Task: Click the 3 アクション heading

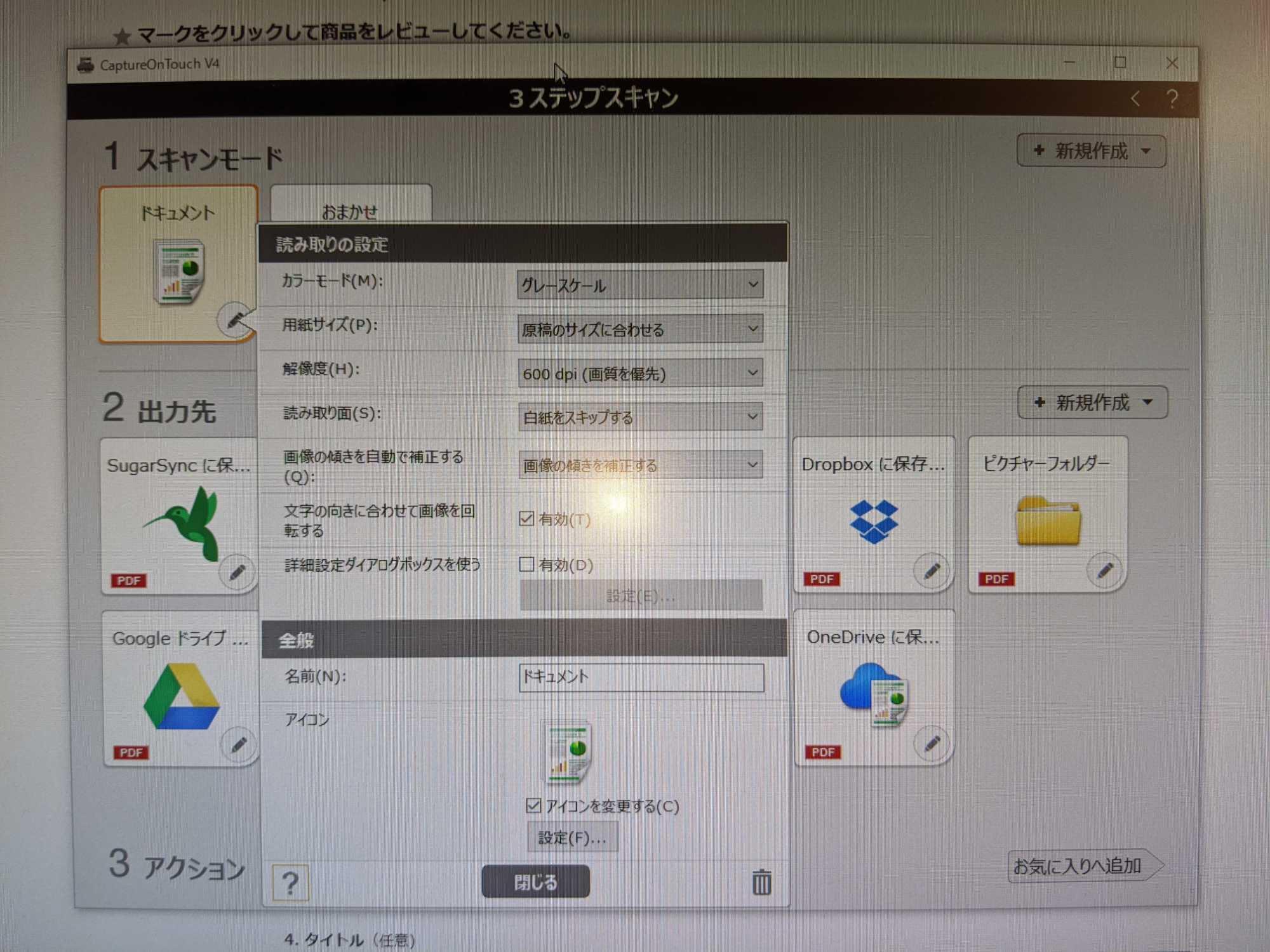Action: (x=177, y=864)
